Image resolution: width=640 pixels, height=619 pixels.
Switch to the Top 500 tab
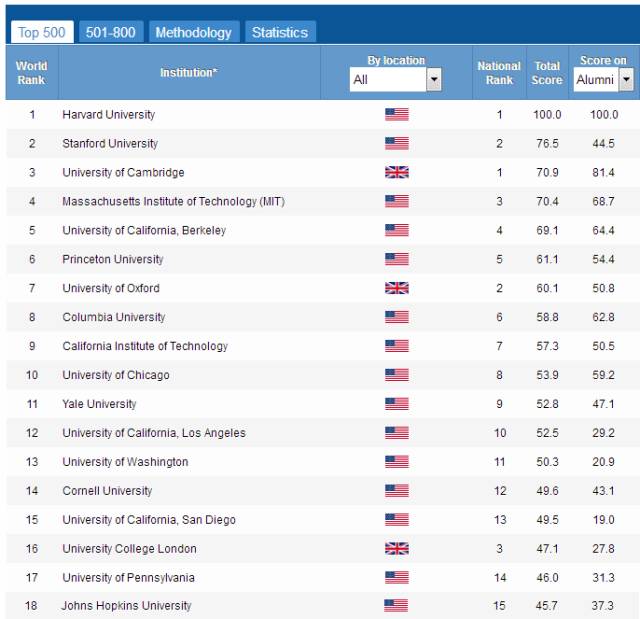[x=42, y=32]
